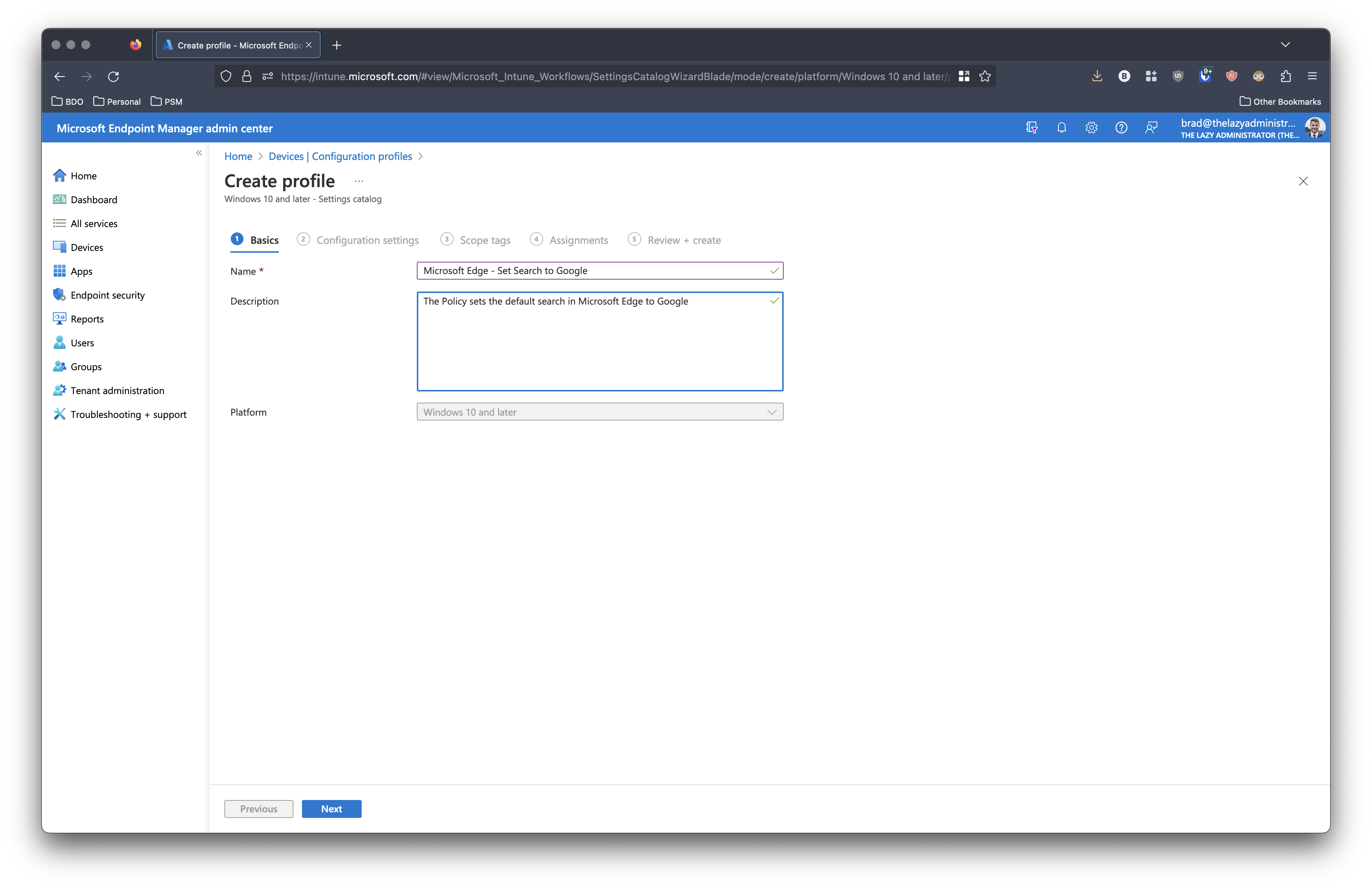Screen dimensions: 1372x888
Task: Click the site security lock icon
Action: point(247,76)
